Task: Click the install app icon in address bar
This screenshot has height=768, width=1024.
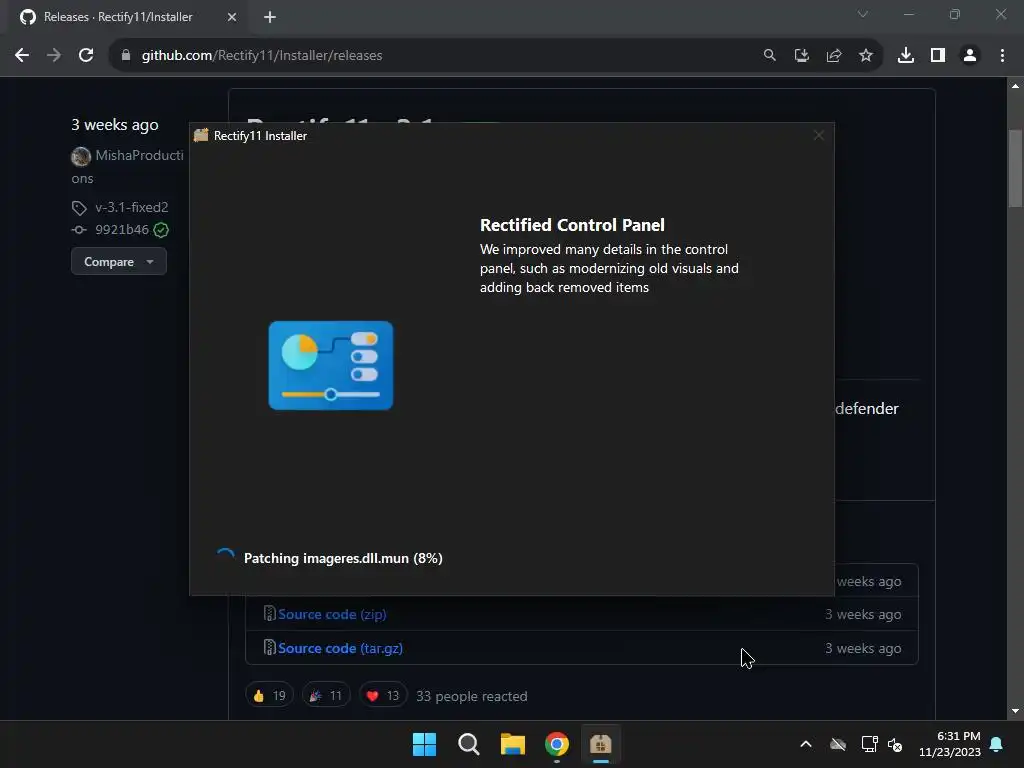Action: (801, 56)
